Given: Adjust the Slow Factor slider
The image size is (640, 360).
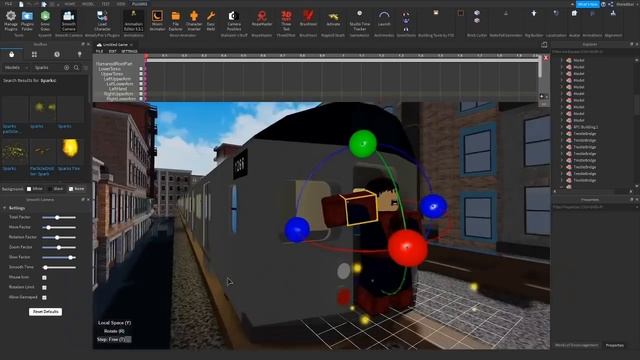Looking at the screenshot, I should click(x=59, y=258).
